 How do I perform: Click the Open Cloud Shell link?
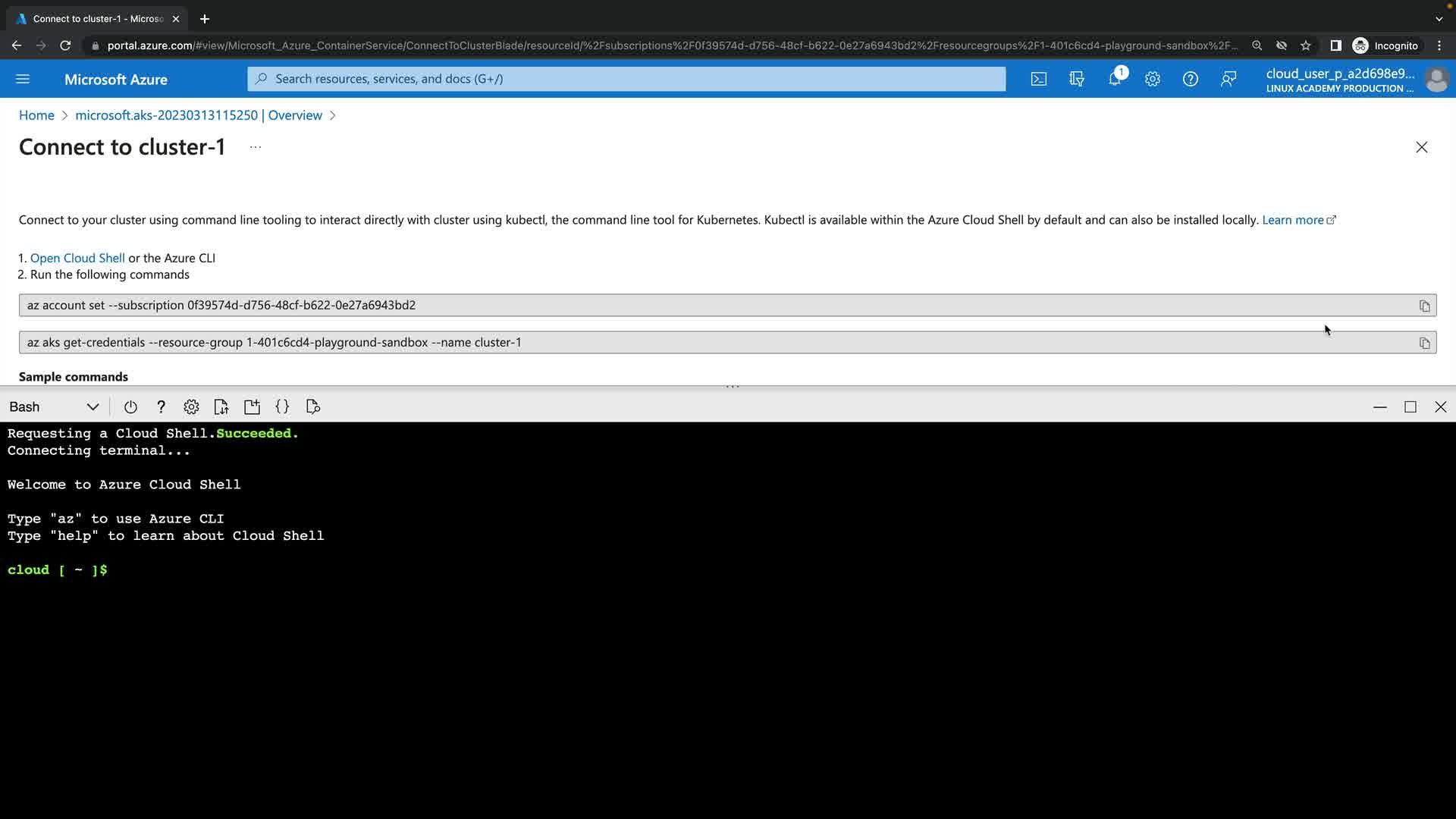point(77,258)
